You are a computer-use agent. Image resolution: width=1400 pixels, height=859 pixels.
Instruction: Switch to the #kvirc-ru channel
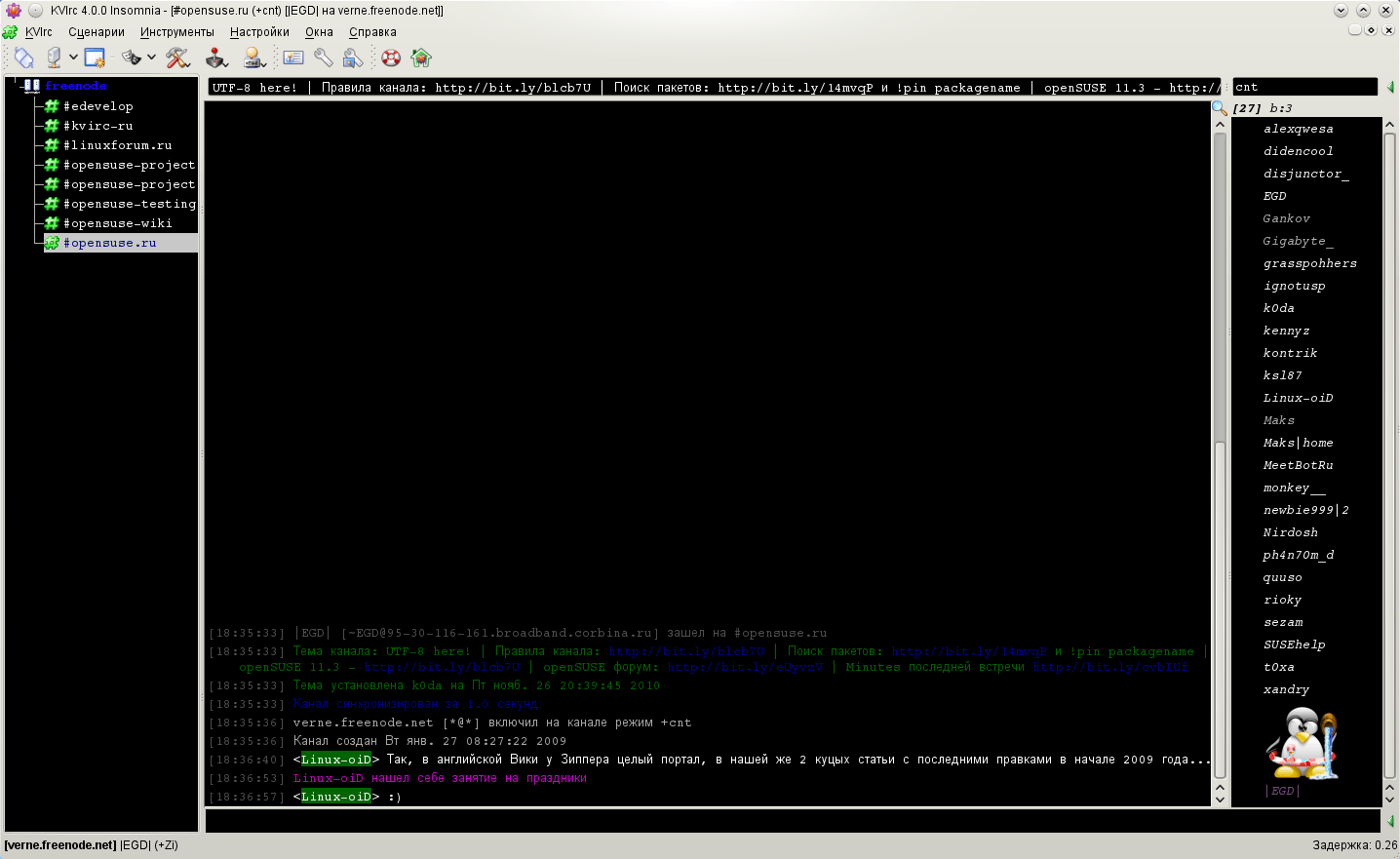[x=97, y=126]
